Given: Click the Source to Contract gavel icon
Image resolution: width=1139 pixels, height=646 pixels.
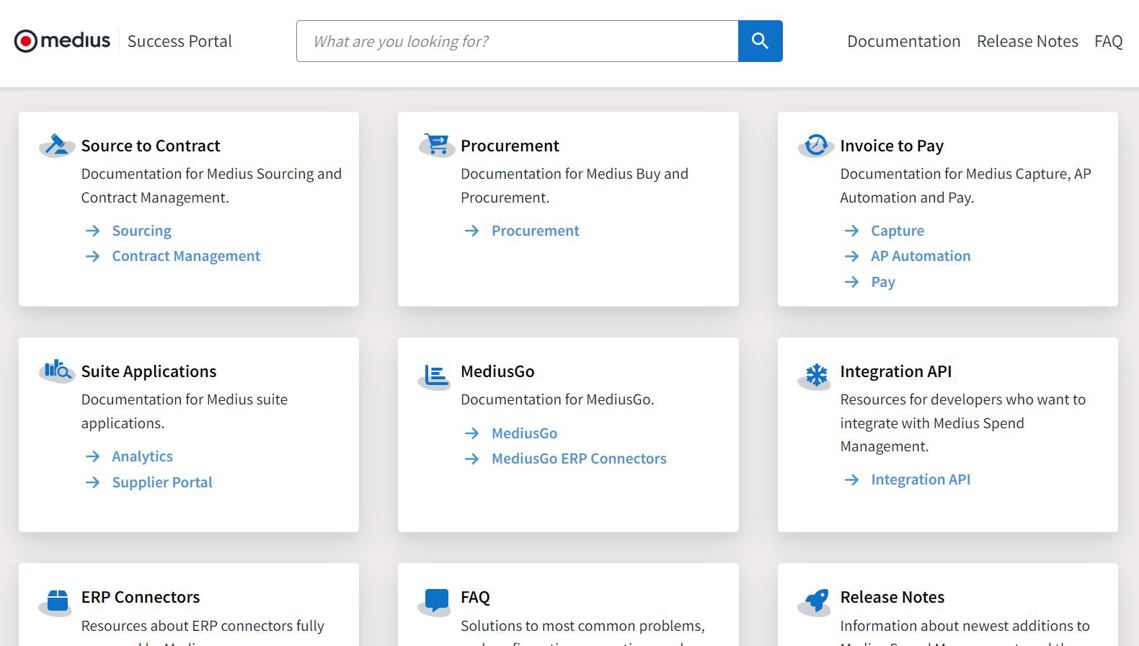Looking at the screenshot, I should (57, 146).
